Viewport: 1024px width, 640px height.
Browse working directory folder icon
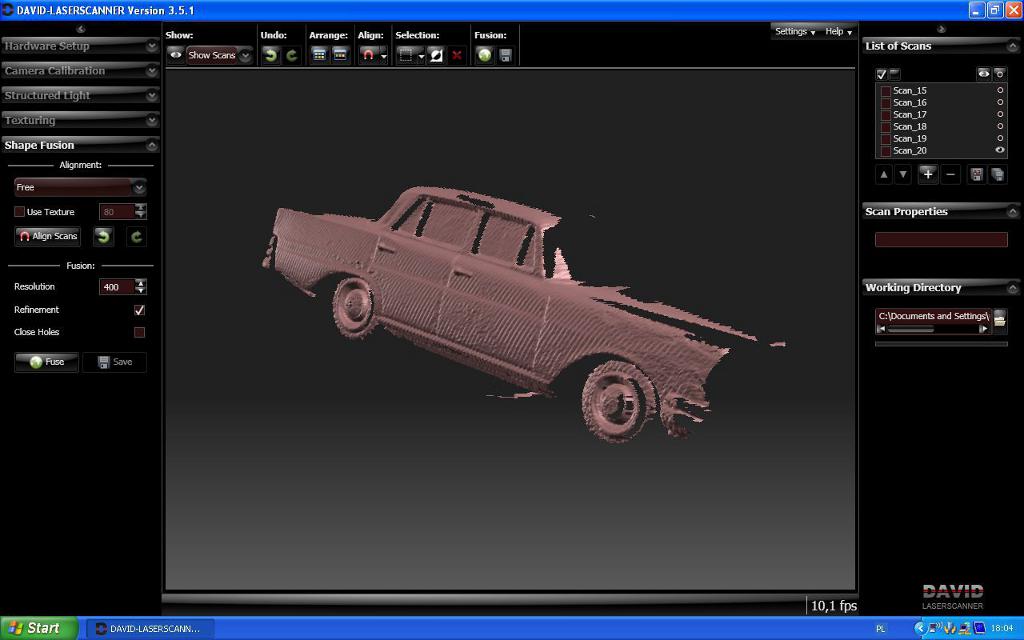coord(1000,319)
